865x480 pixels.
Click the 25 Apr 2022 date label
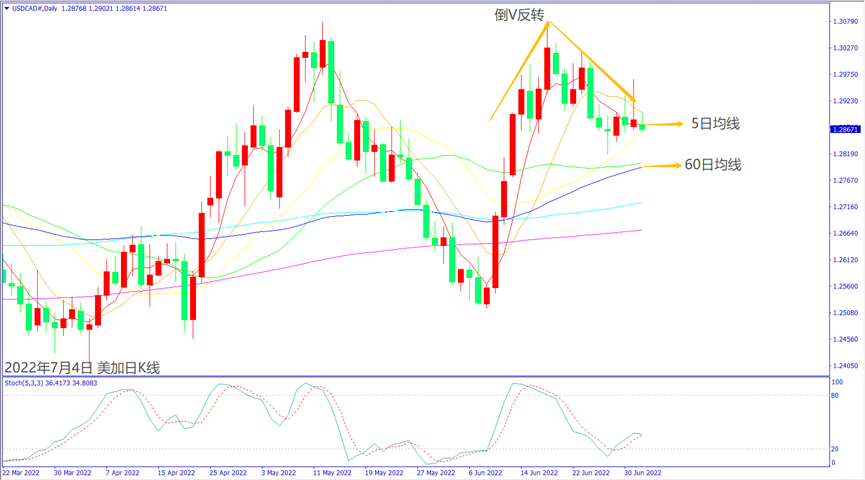[x=229, y=472]
